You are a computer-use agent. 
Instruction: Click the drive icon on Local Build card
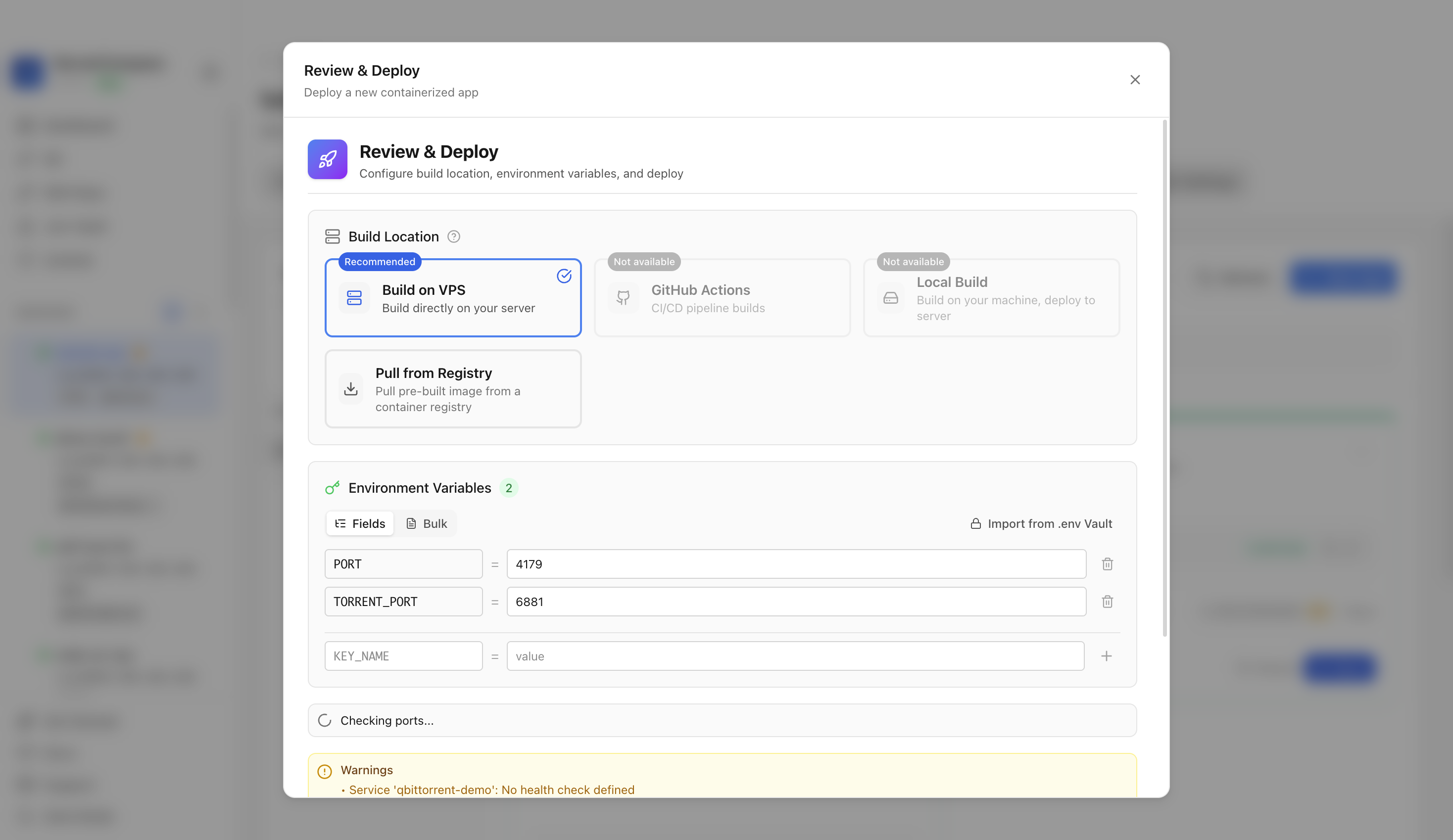891,297
